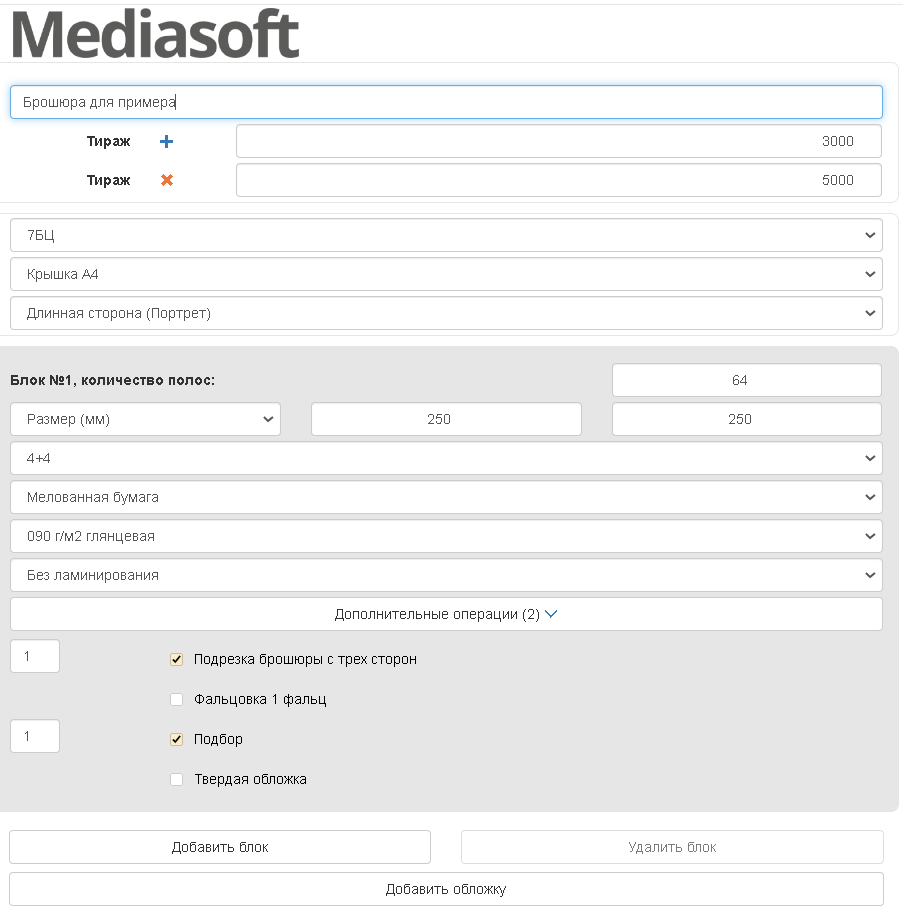Image resolution: width=903 pixels, height=921 pixels.
Task: Click the Добавить обложку button
Action: click(447, 889)
